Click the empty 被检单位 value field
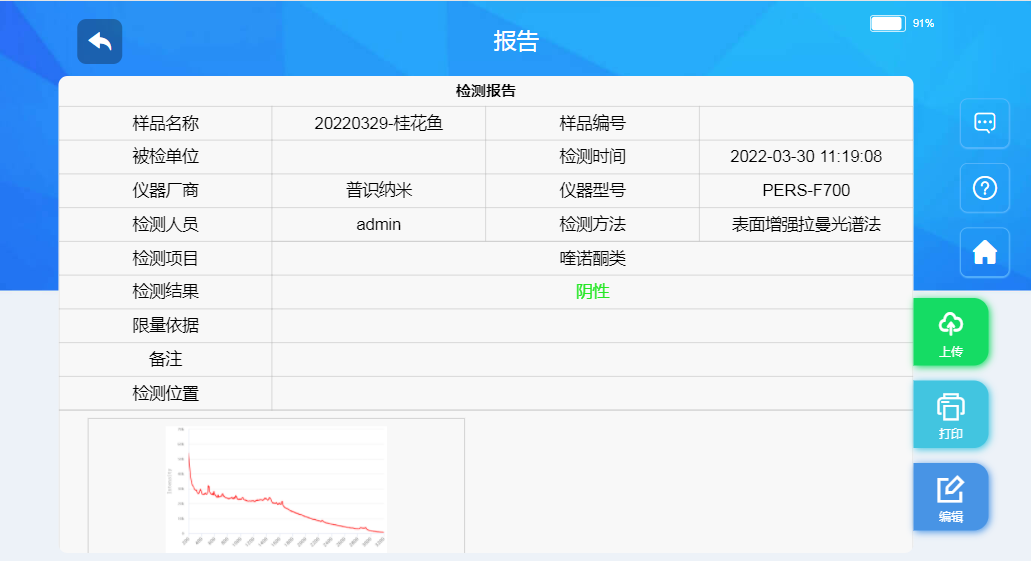This screenshot has height=561, width=1031. 378,157
